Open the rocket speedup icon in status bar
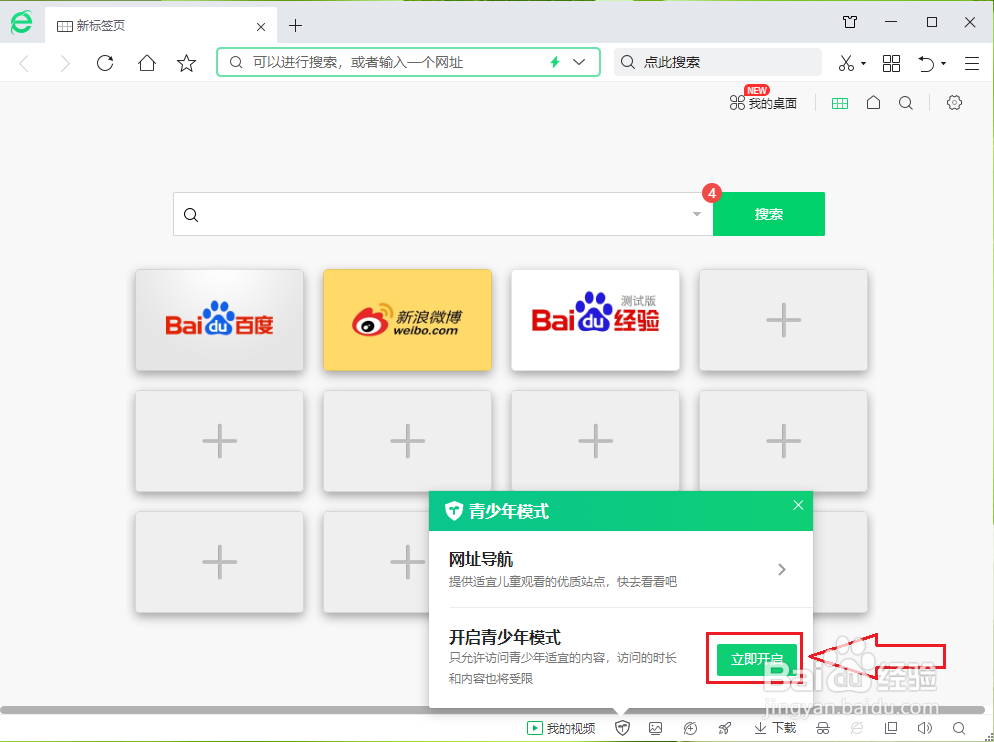 724,728
